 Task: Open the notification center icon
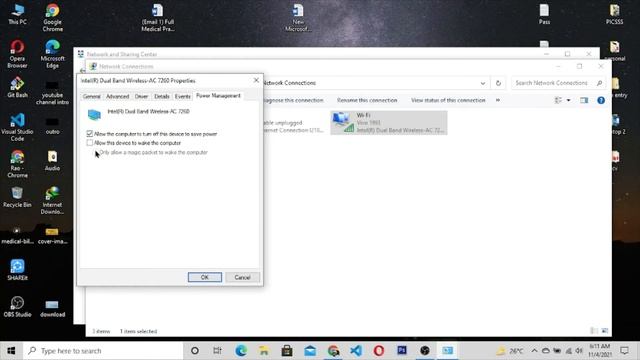[624, 351]
